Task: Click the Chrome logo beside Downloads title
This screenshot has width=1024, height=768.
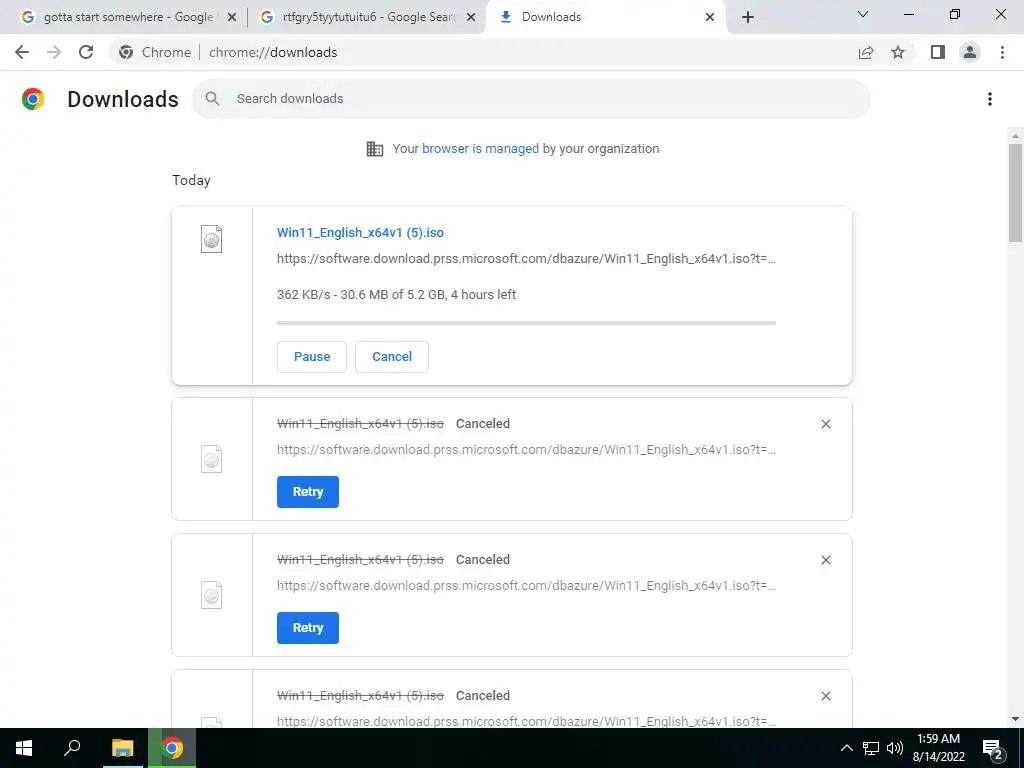Action: pos(33,99)
